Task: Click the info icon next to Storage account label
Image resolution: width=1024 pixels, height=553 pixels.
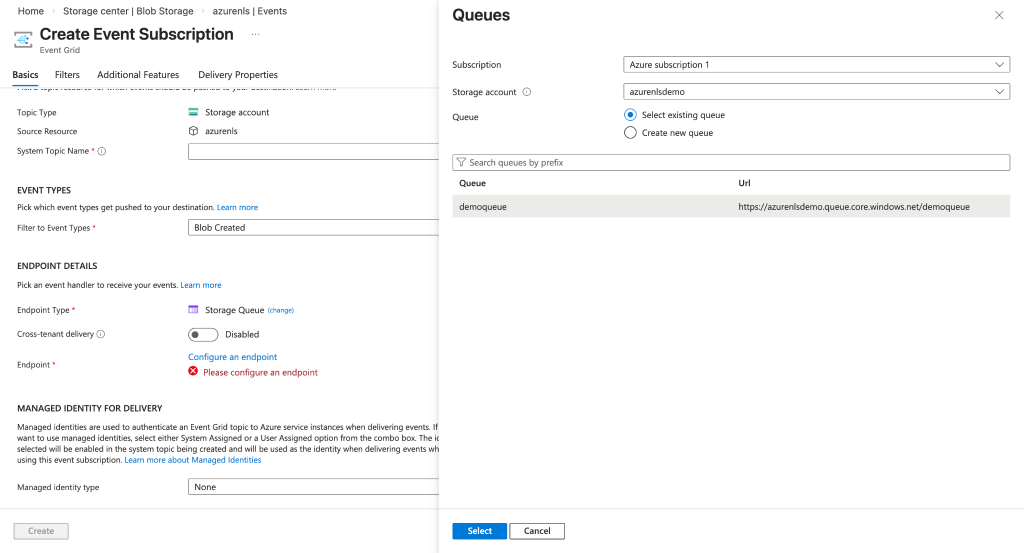Action: tap(526, 92)
